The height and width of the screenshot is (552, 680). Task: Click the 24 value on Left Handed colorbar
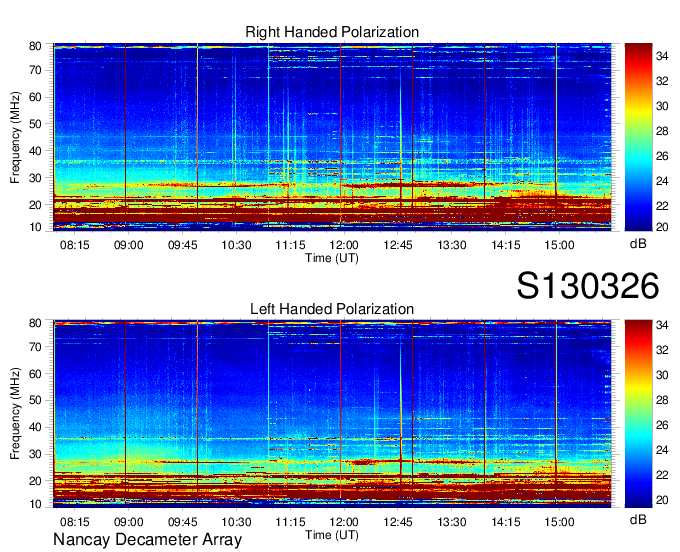[662, 450]
